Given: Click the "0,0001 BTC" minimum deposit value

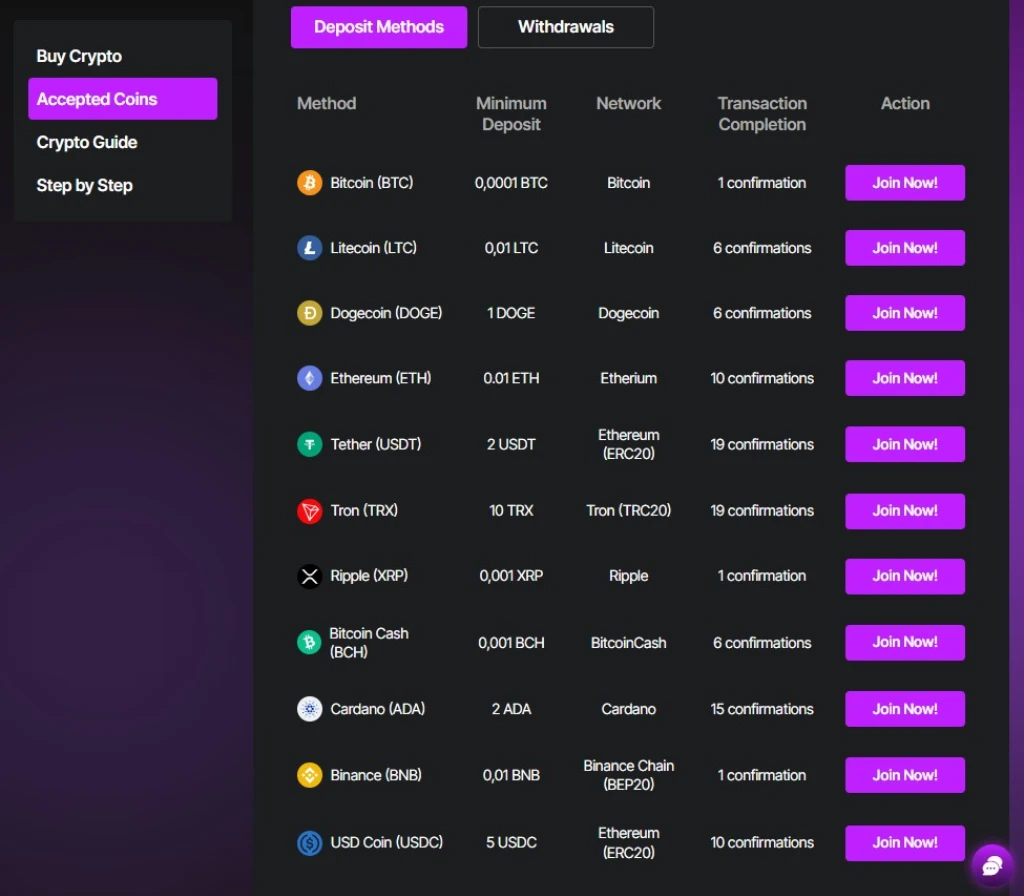Looking at the screenshot, I should (511, 183).
